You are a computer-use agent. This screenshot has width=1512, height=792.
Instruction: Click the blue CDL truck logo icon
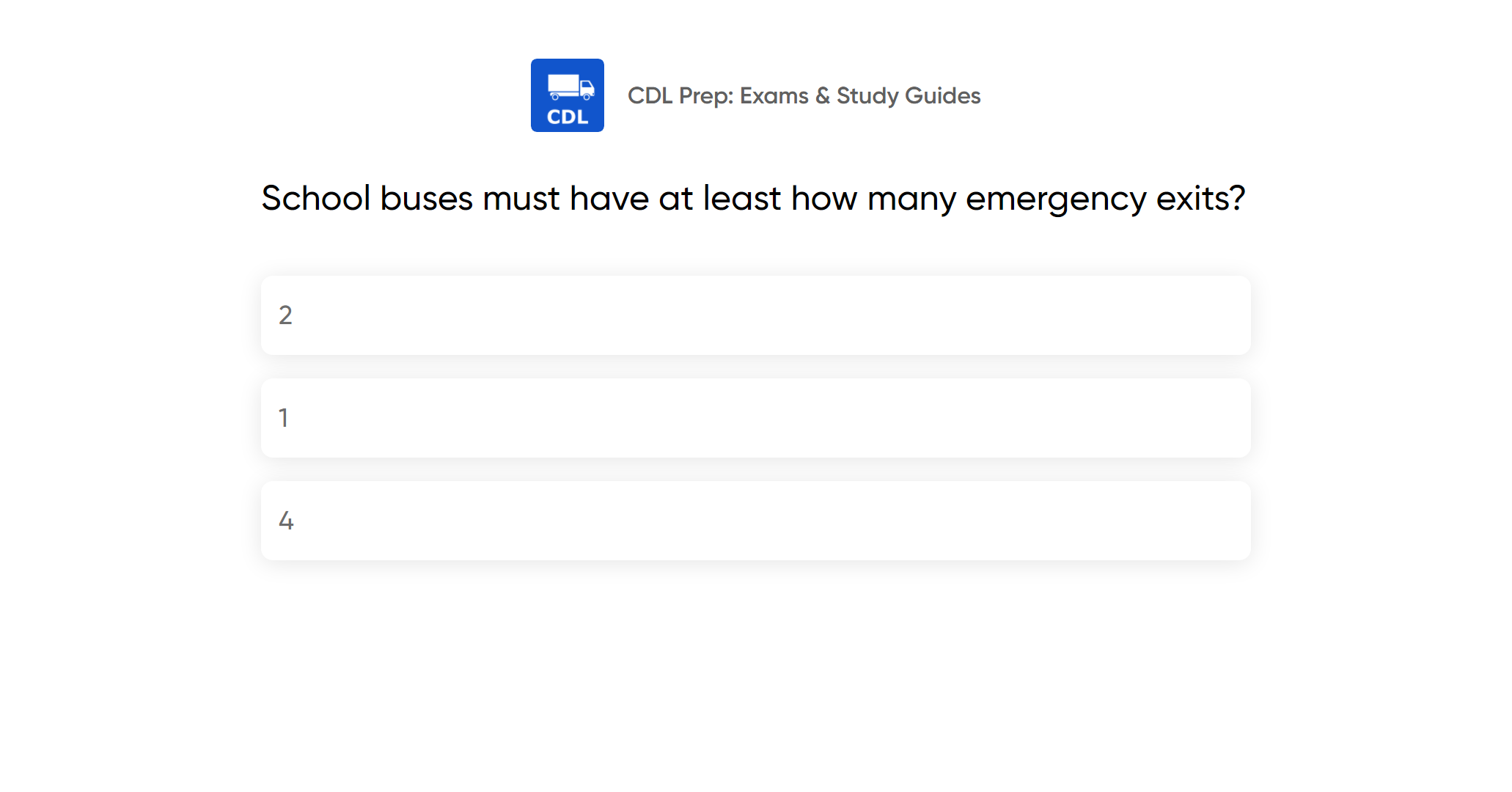567,95
